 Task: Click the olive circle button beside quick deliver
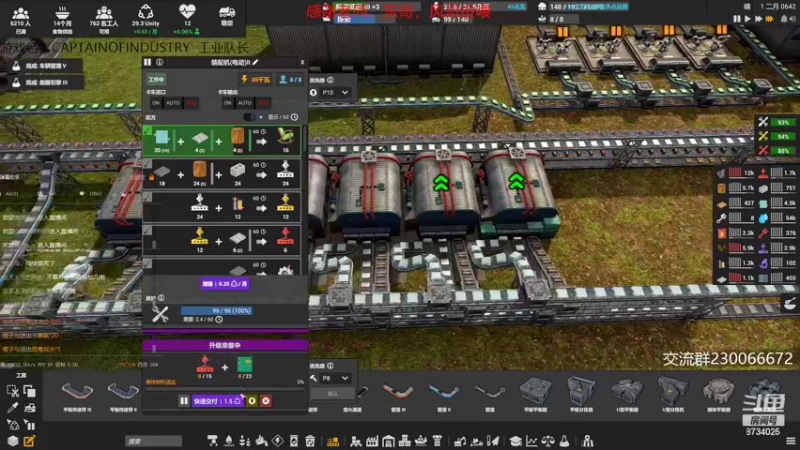click(252, 401)
